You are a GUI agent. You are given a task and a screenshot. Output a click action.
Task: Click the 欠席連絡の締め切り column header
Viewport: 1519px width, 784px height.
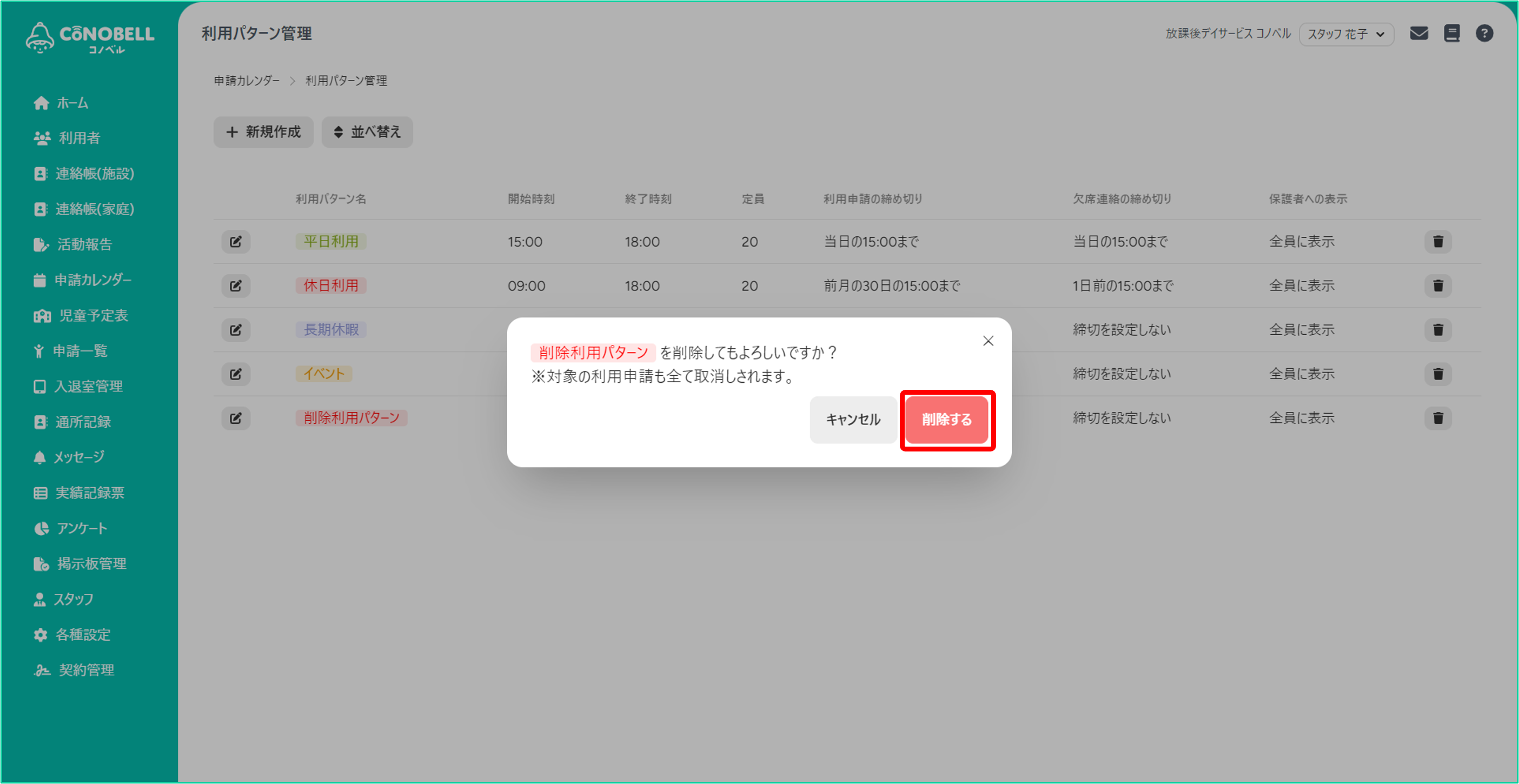tap(1122, 199)
